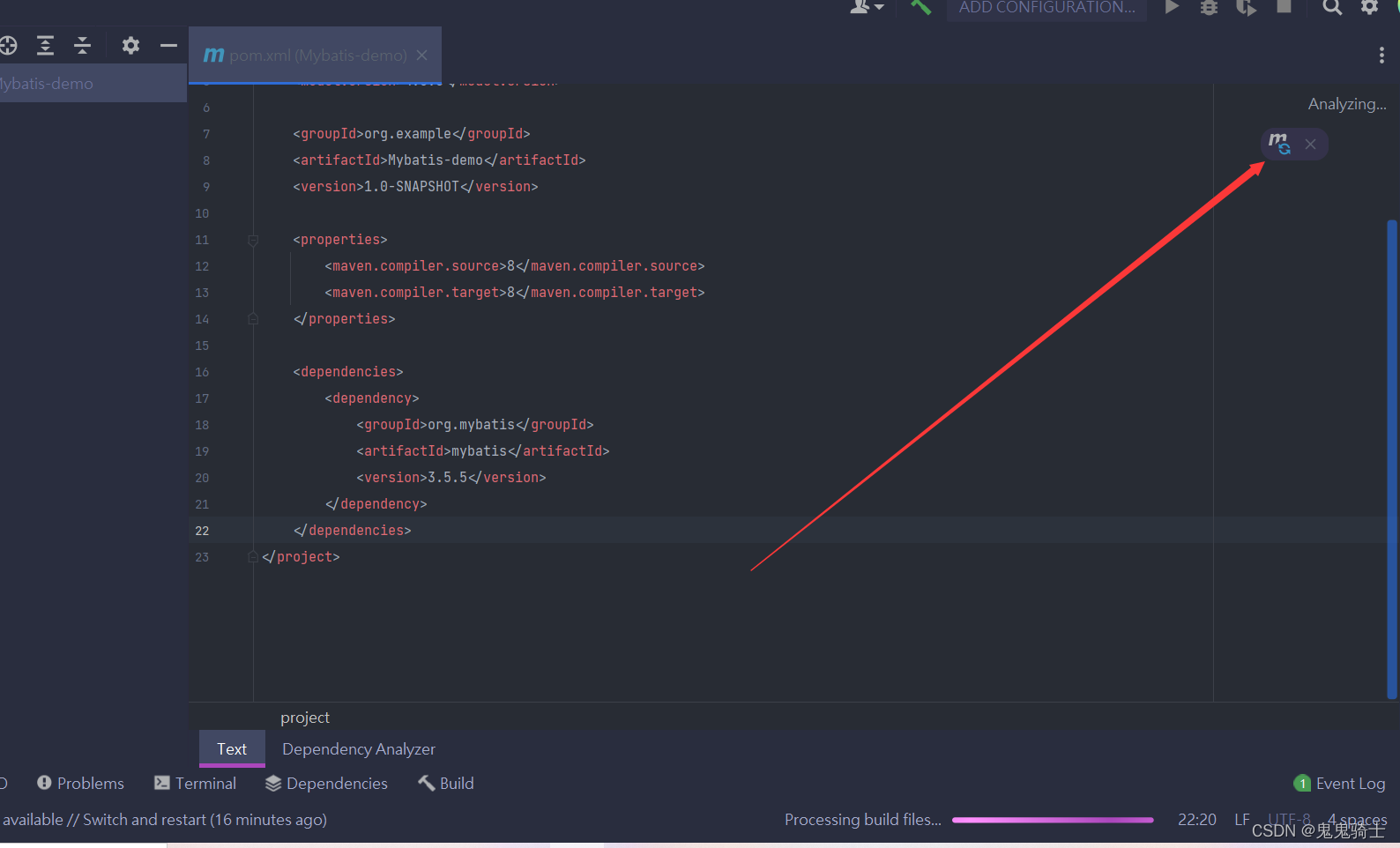Click the Load Maven Changes icon
Image resolution: width=1400 pixels, height=848 pixels.
tap(1279, 144)
